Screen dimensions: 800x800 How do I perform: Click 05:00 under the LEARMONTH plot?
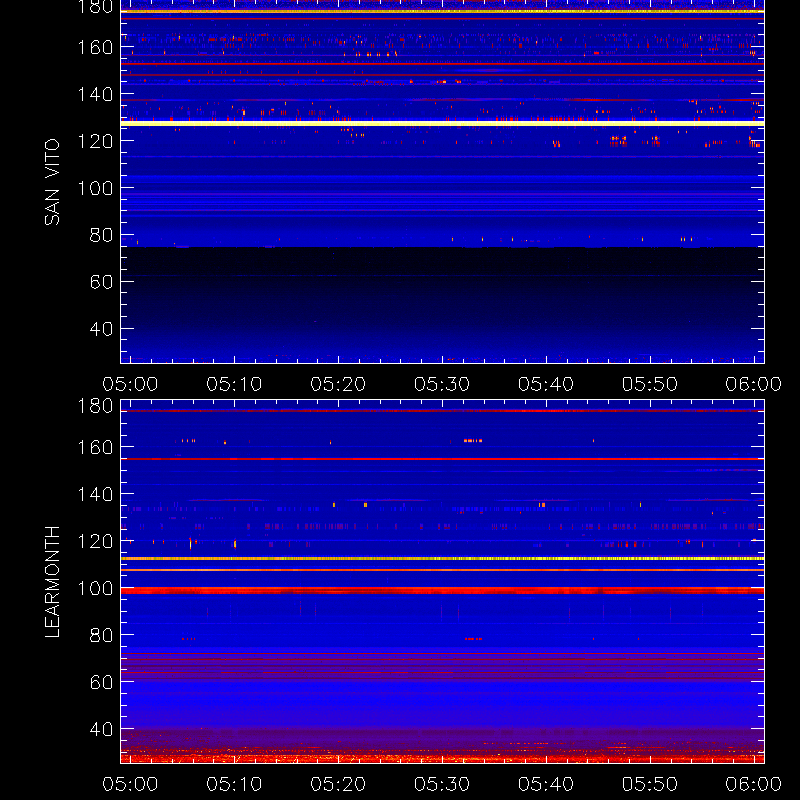(130, 784)
